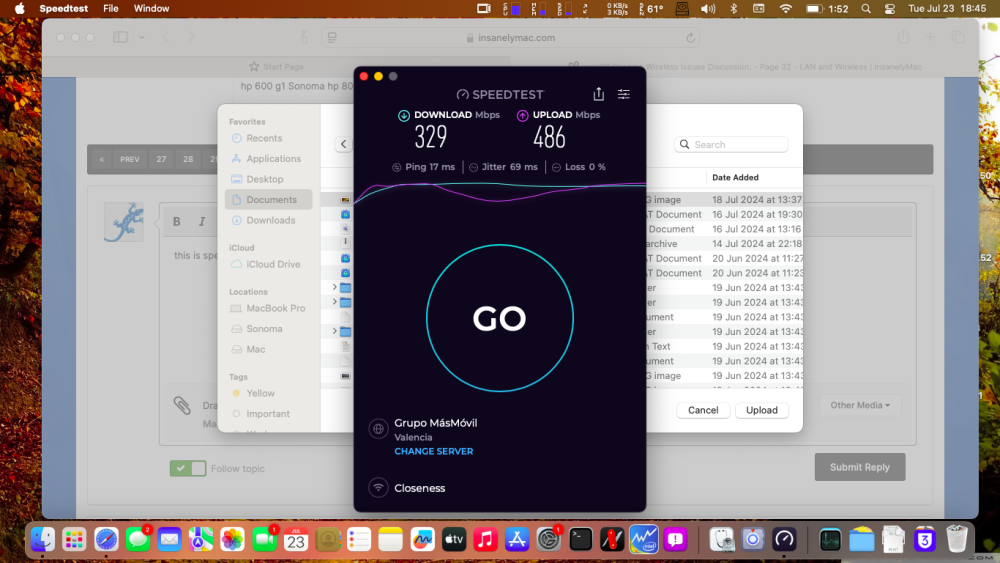Select Applications in the file dialog sidebar
The width and height of the screenshot is (1000, 563).
click(x=268, y=158)
